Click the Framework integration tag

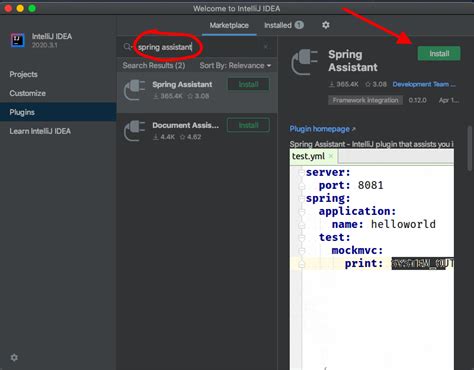tap(365, 100)
